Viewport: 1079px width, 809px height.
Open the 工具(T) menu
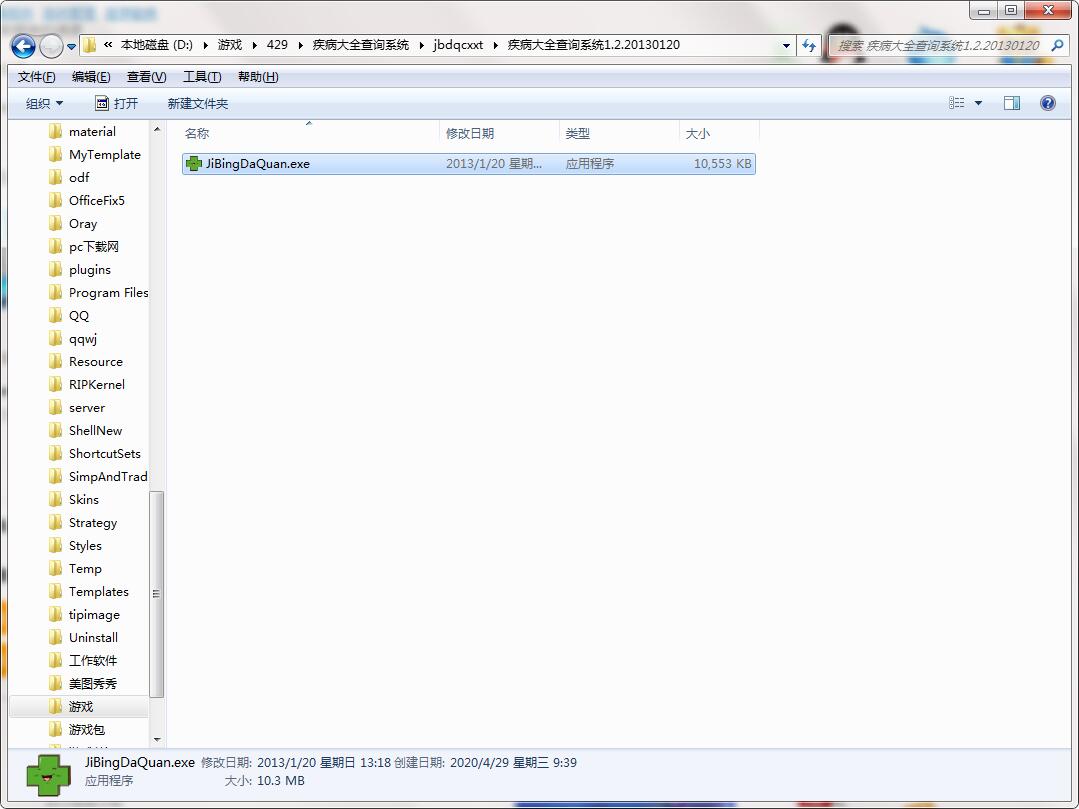pos(202,76)
